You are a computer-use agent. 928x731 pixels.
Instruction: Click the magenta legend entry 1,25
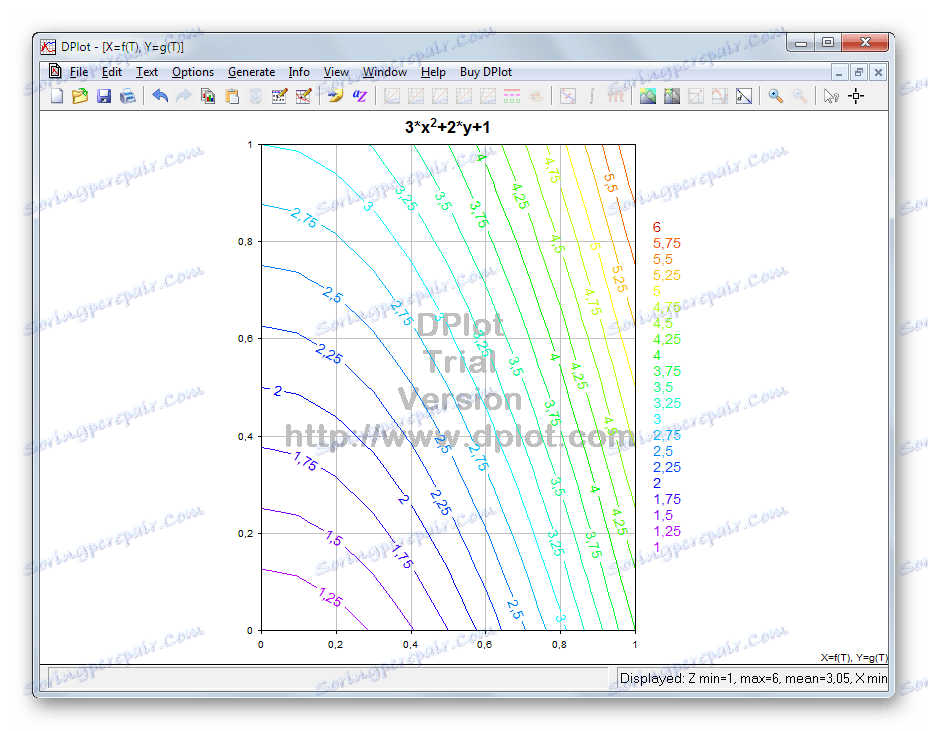666,531
